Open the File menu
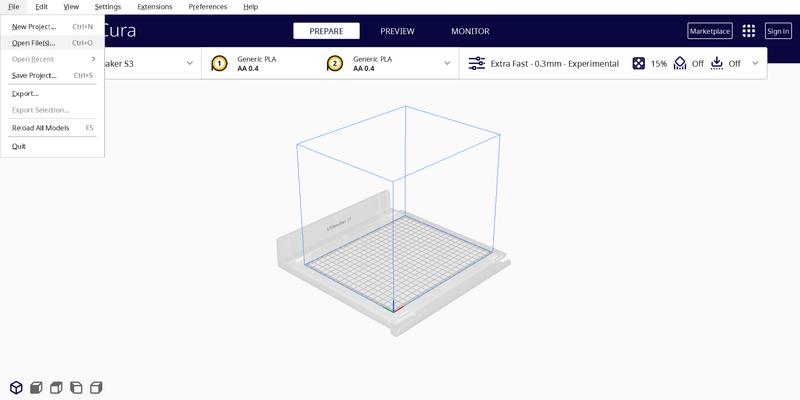Viewport: 800px width, 400px height. coord(14,7)
